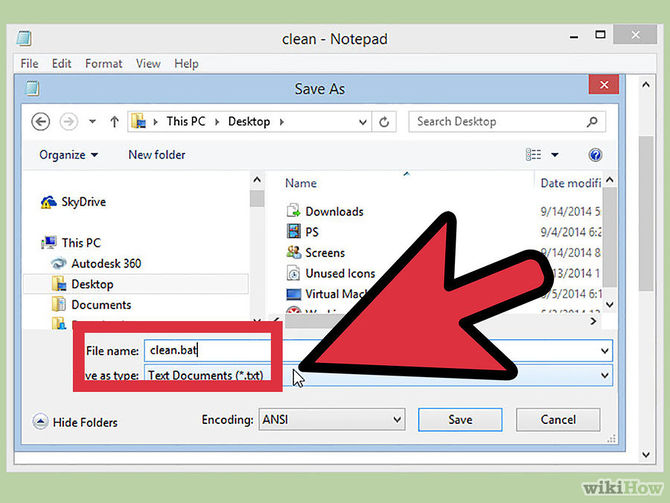Open Notepad View menu
670x503 pixels.
click(x=148, y=64)
